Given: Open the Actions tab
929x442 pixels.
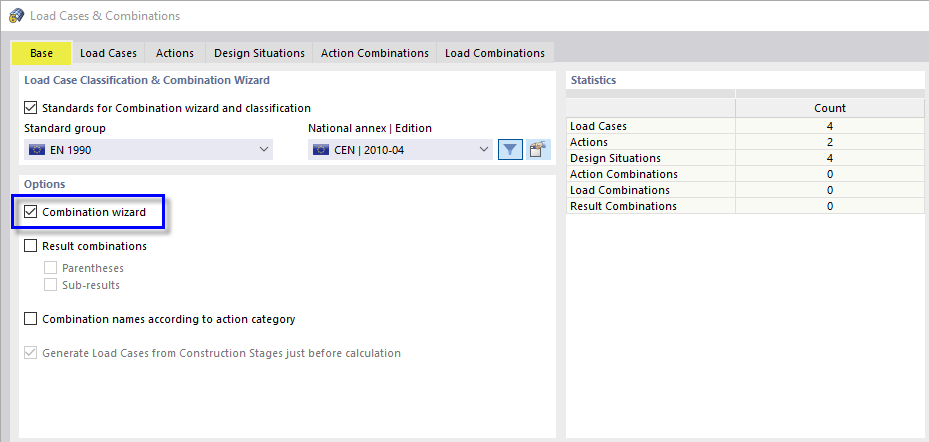Looking at the screenshot, I should tap(175, 53).
